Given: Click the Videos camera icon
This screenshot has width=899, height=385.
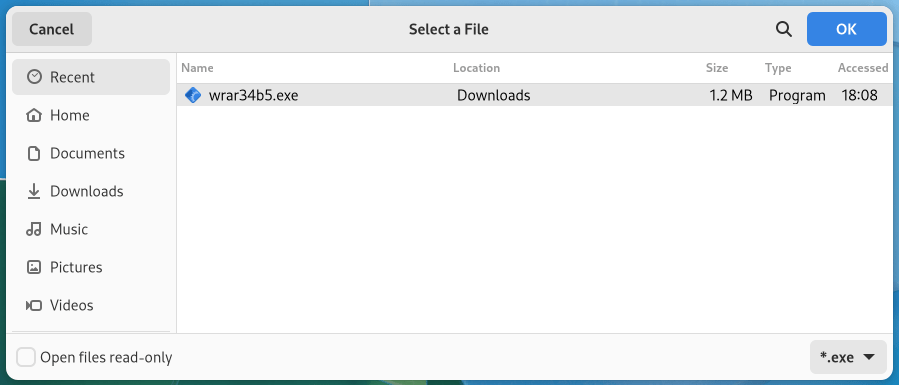Looking at the screenshot, I should [34, 305].
